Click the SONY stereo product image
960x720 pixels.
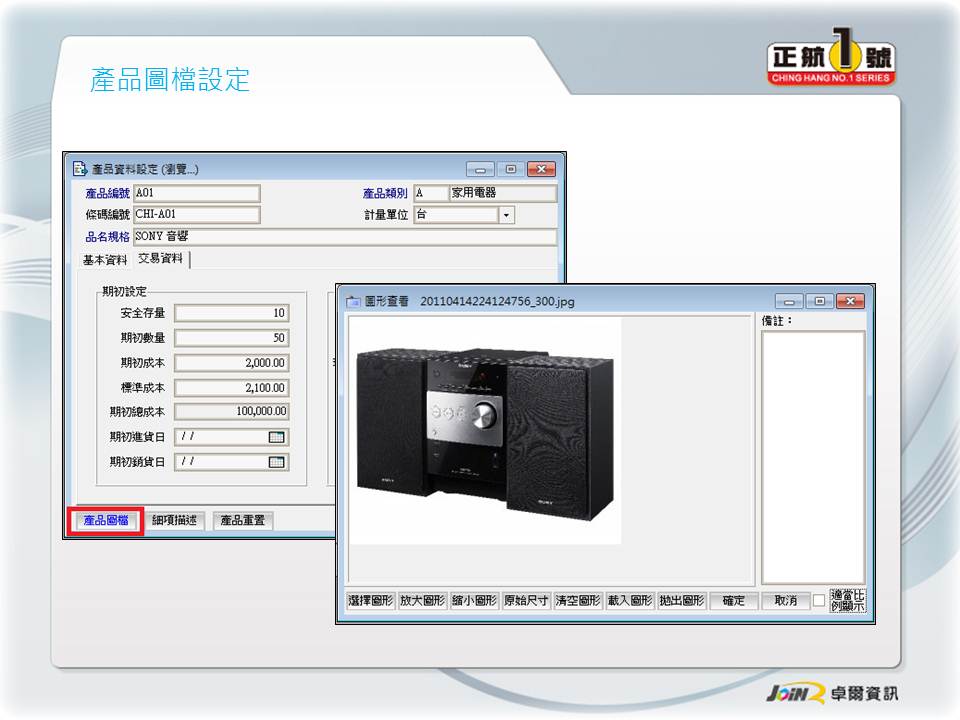(485, 430)
